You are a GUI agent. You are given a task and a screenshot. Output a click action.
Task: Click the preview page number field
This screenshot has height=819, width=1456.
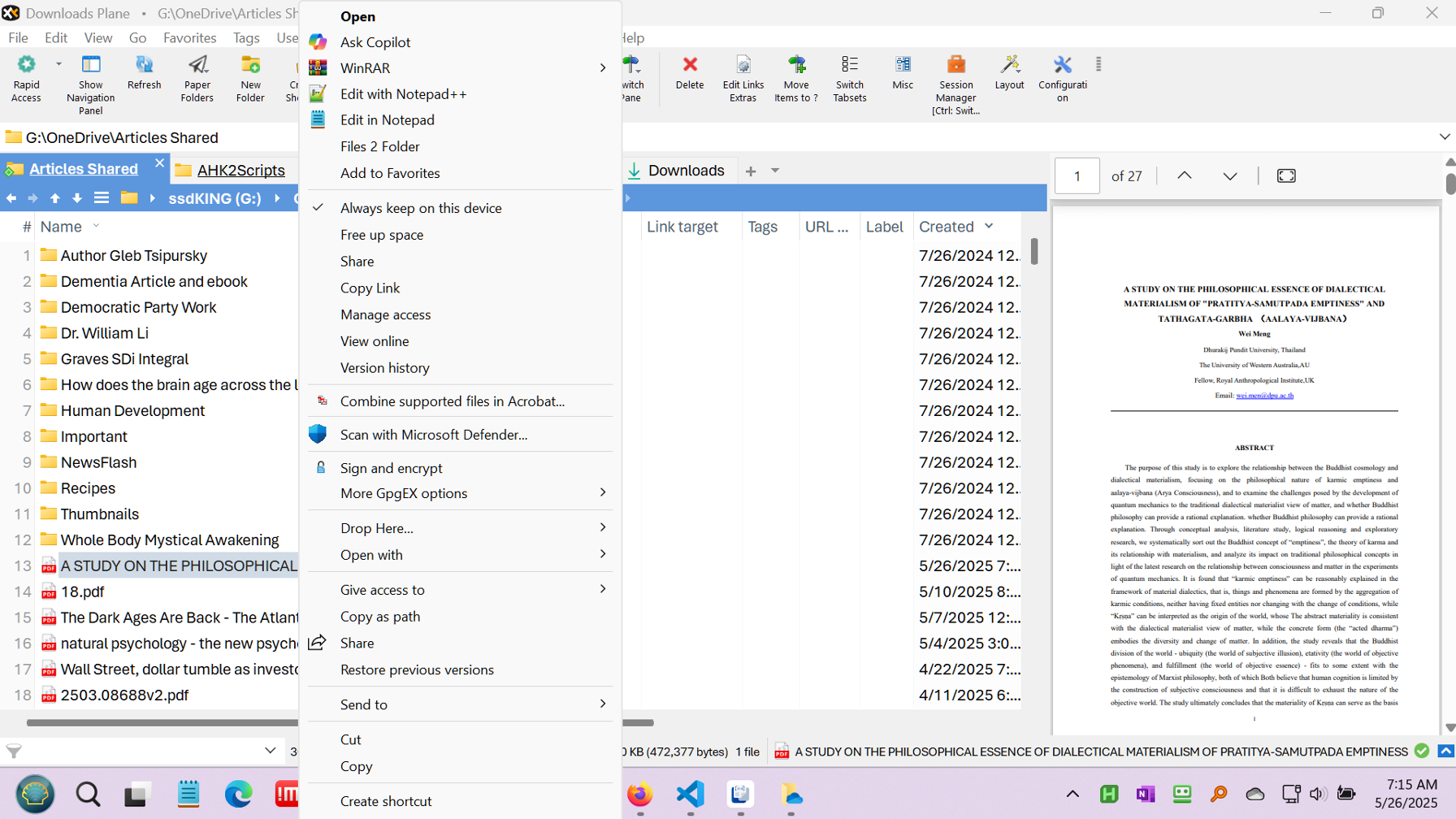1077,175
